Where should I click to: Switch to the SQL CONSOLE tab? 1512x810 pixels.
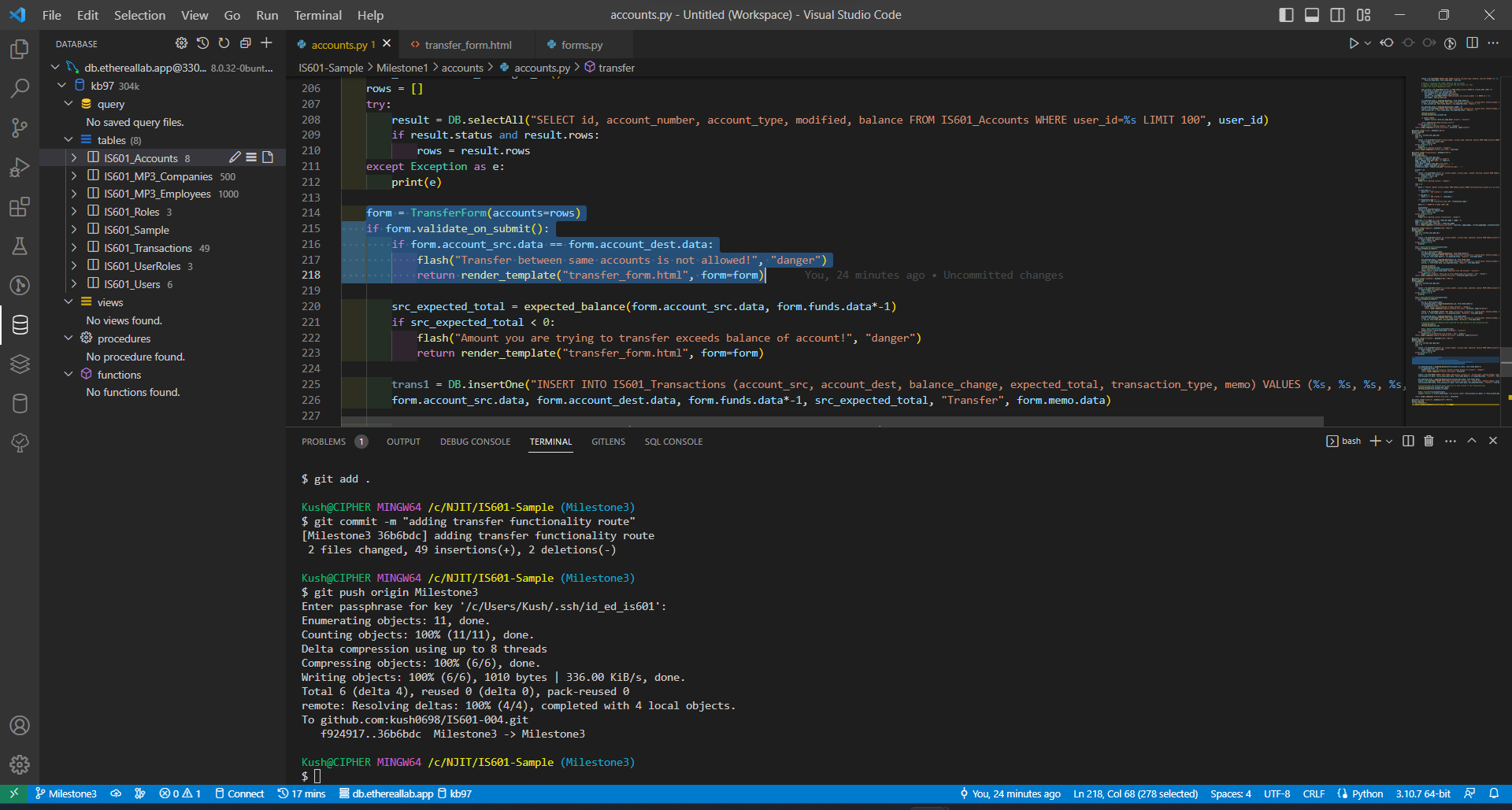673,442
